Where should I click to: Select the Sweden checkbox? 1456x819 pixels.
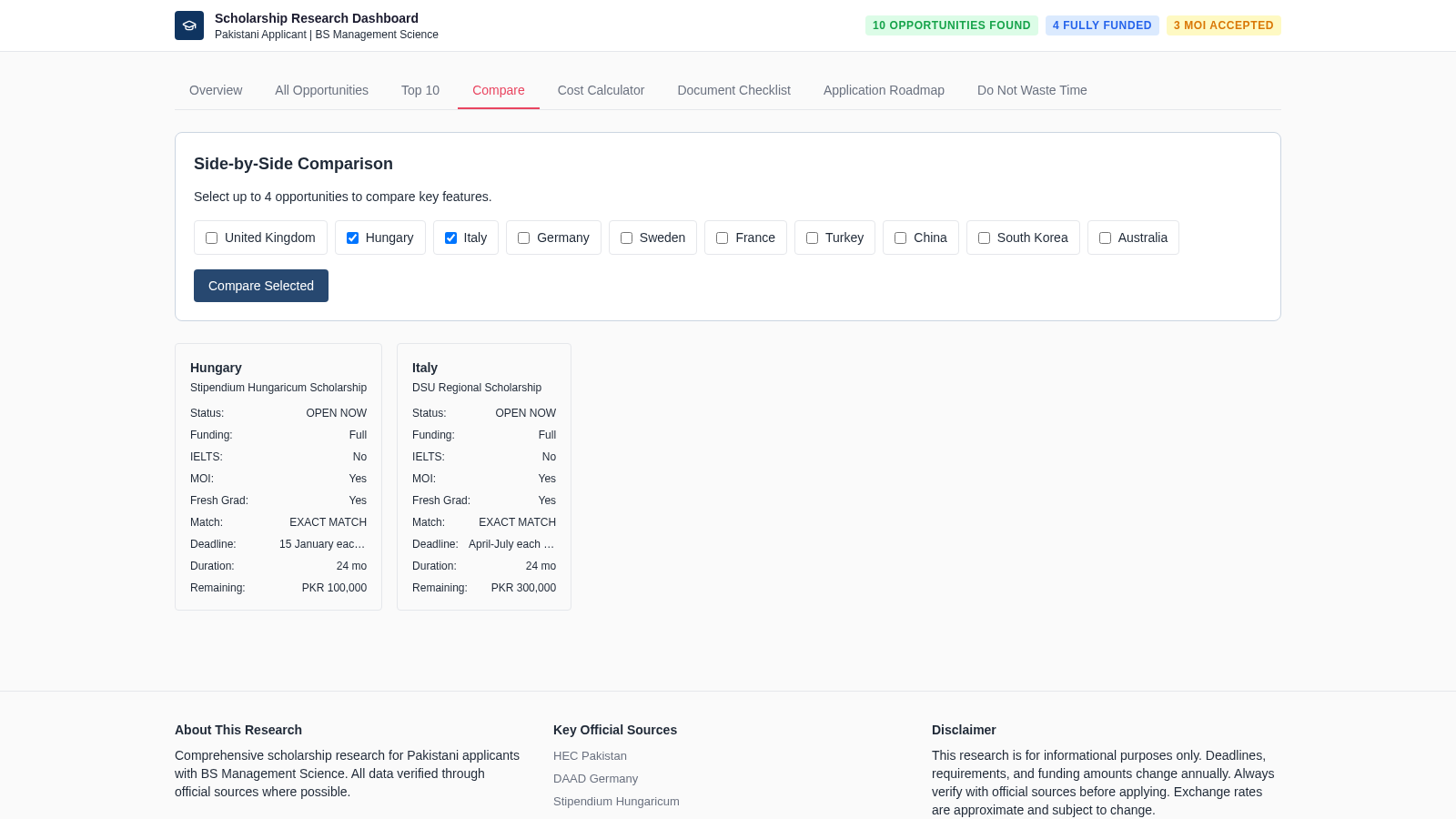click(626, 238)
